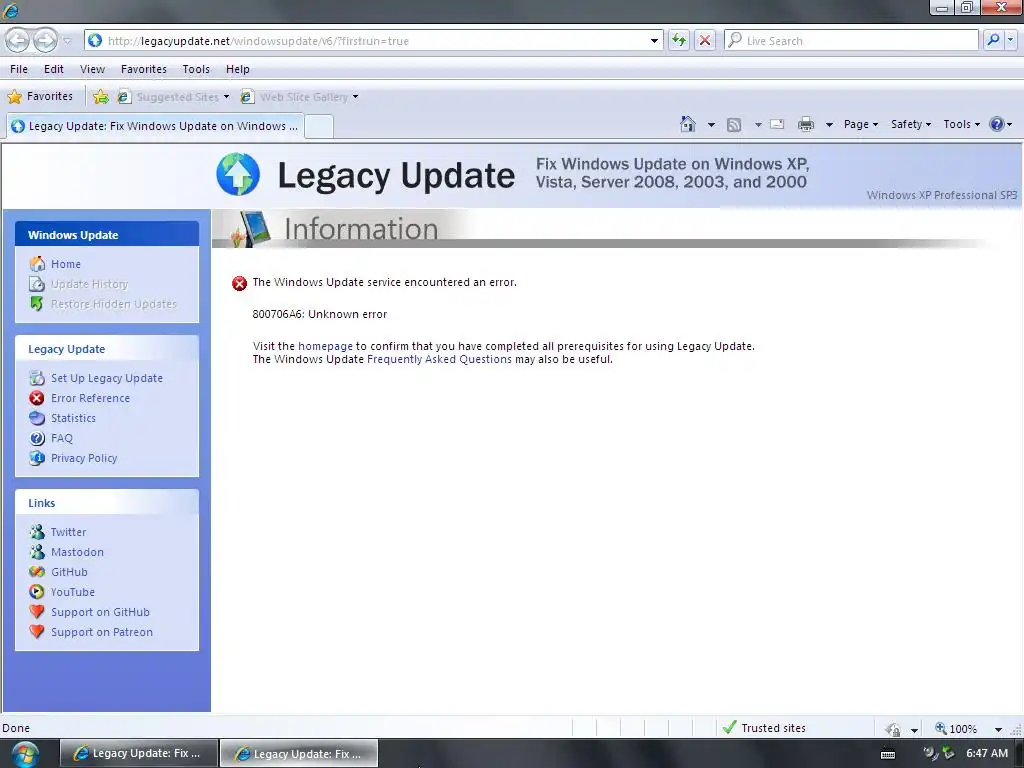Expand the Home button dropdown arrow
This screenshot has height=768, width=1024.
(711, 125)
